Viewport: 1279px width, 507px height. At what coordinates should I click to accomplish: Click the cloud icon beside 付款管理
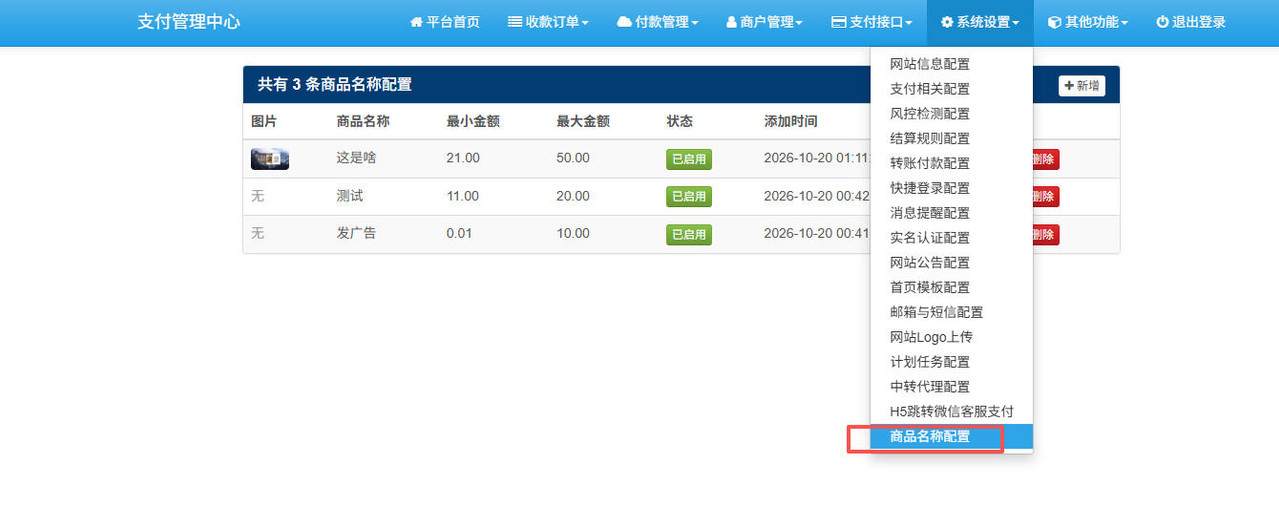[x=624, y=22]
